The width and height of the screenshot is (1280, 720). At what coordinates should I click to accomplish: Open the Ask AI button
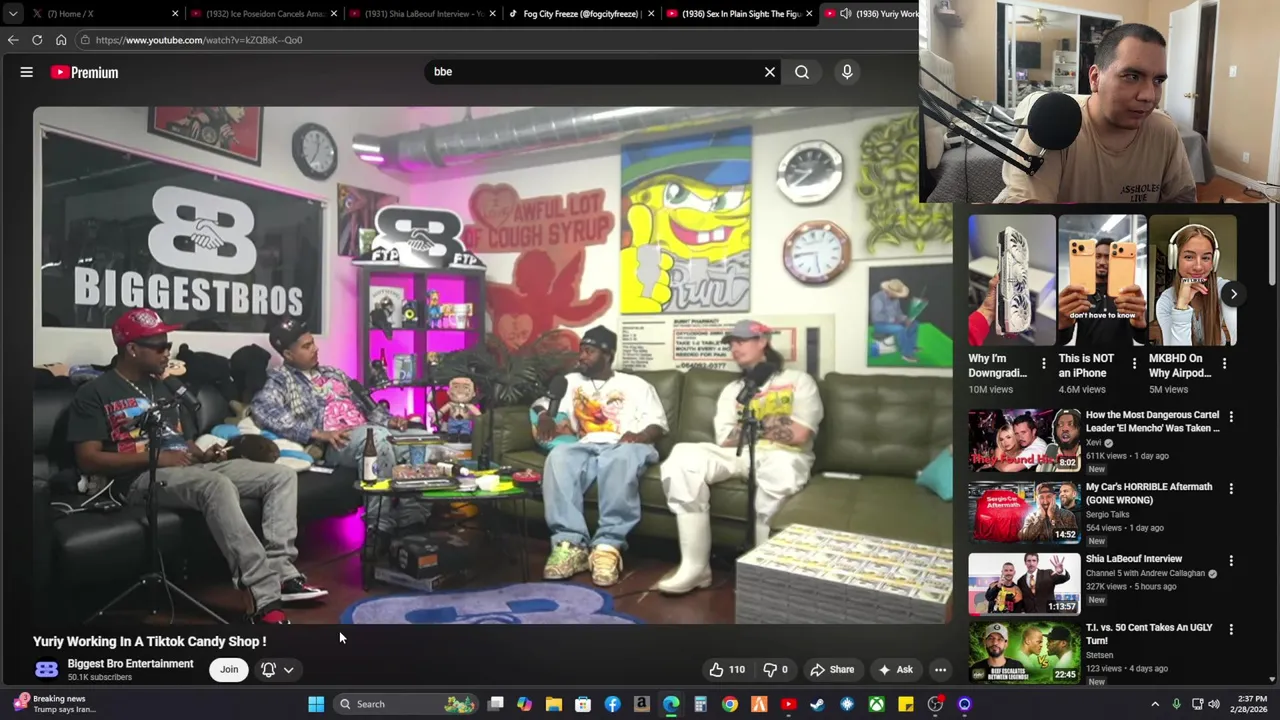[x=895, y=670]
